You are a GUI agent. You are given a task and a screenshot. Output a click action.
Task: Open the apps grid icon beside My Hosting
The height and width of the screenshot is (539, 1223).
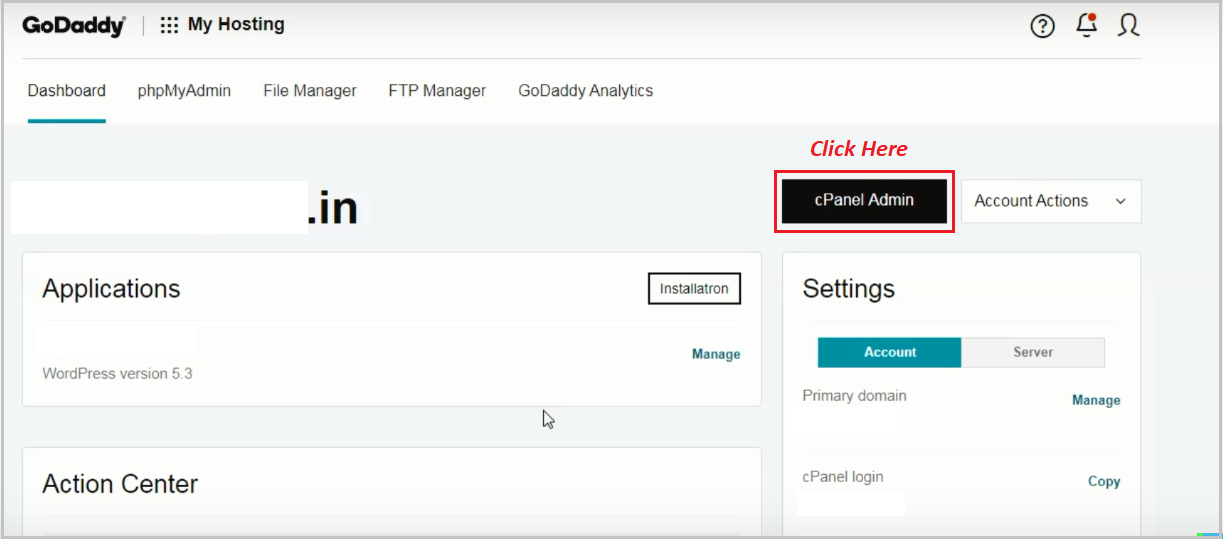tap(169, 25)
